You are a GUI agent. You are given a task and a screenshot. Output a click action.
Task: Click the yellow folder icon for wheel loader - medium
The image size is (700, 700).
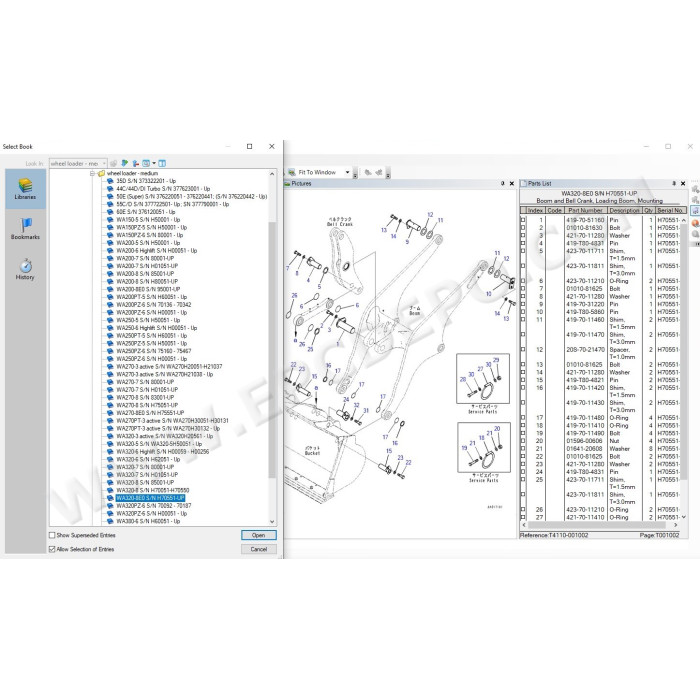[101, 173]
